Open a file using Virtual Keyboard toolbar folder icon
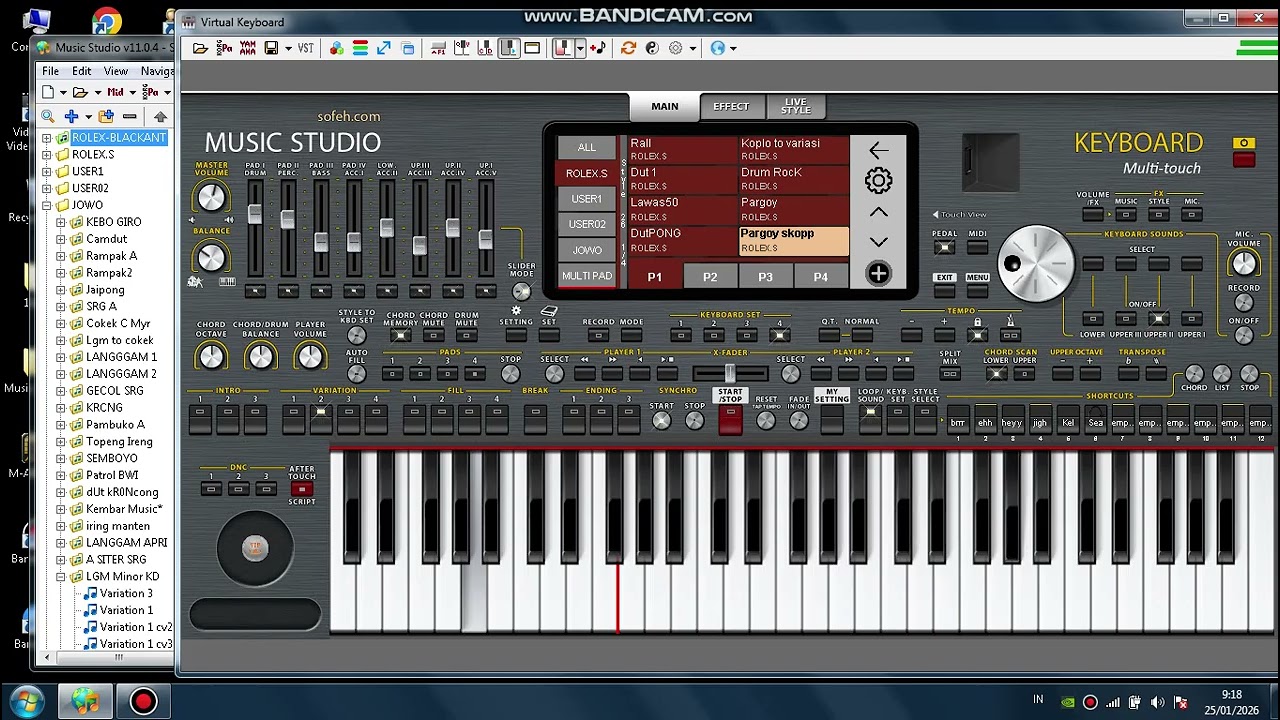Viewport: 1280px width, 720px height. [200, 48]
